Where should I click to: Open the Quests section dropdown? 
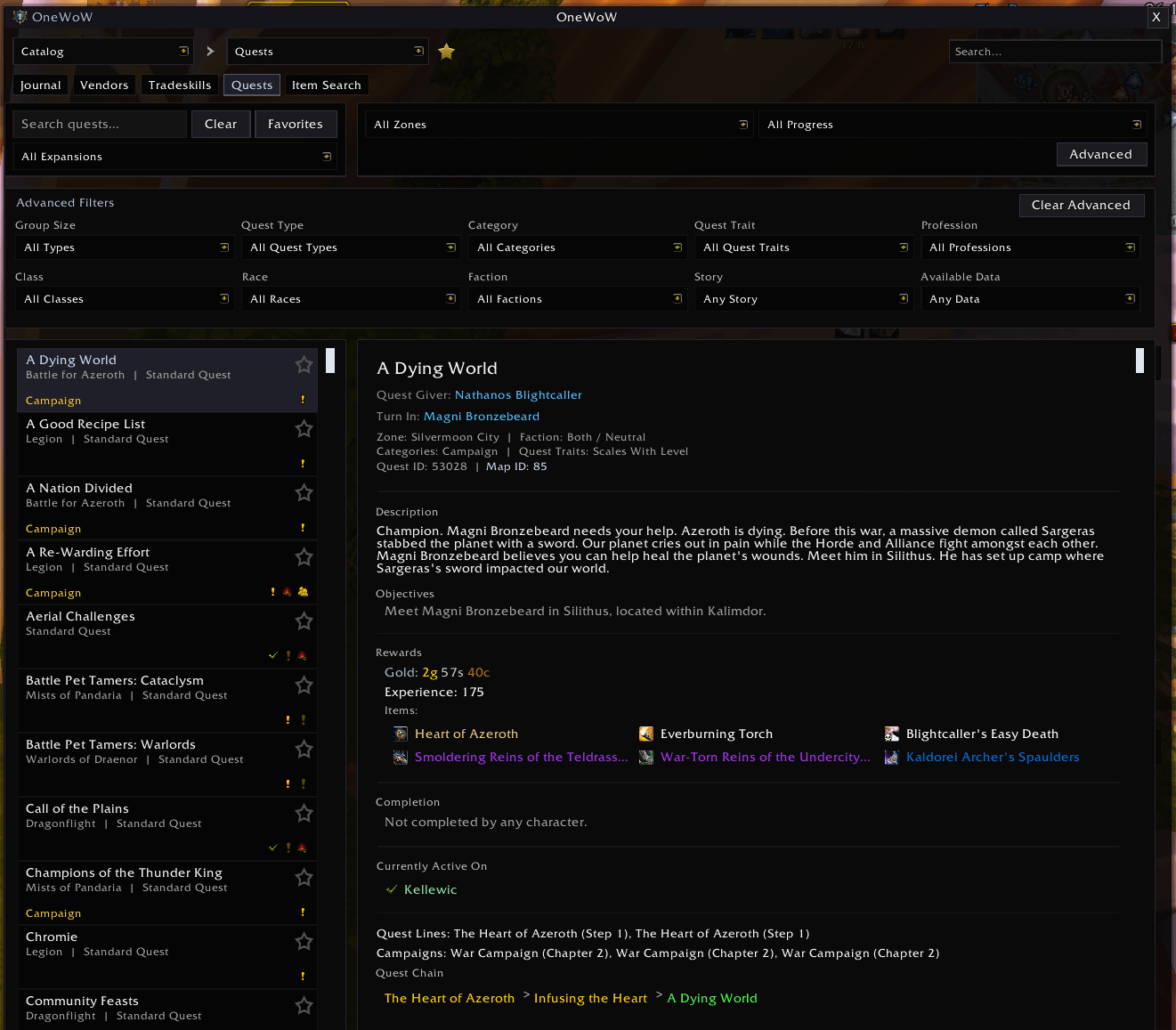pyautogui.click(x=328, y=52)
